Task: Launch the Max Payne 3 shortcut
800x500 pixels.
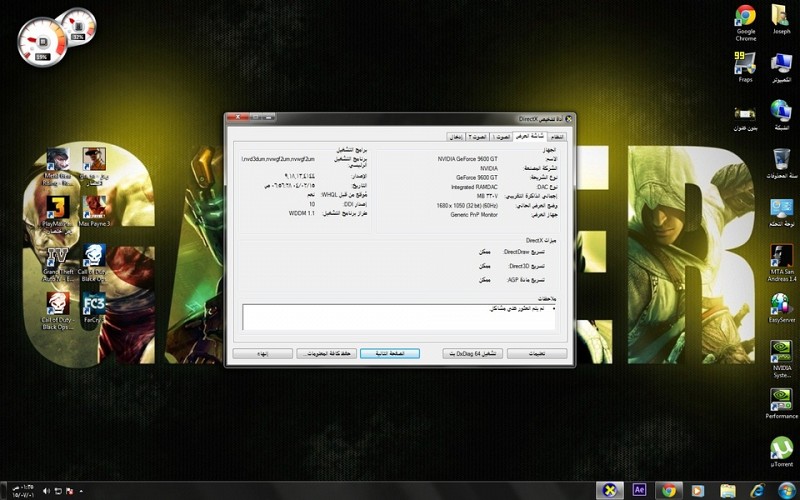Action: [x=94, y=211]
